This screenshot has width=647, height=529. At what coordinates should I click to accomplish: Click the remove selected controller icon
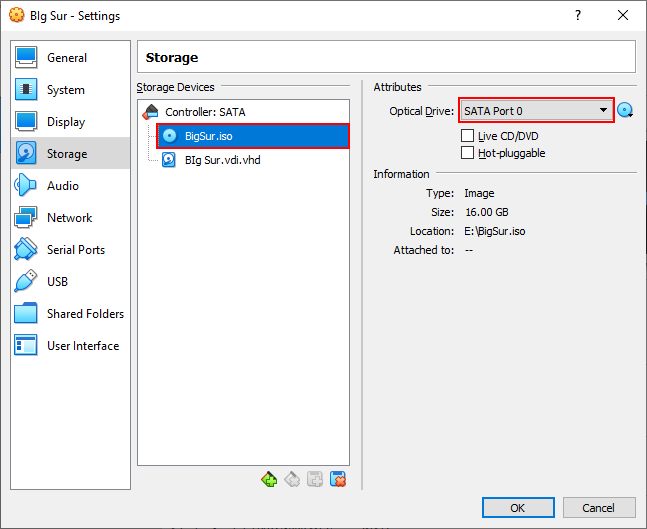292,479
